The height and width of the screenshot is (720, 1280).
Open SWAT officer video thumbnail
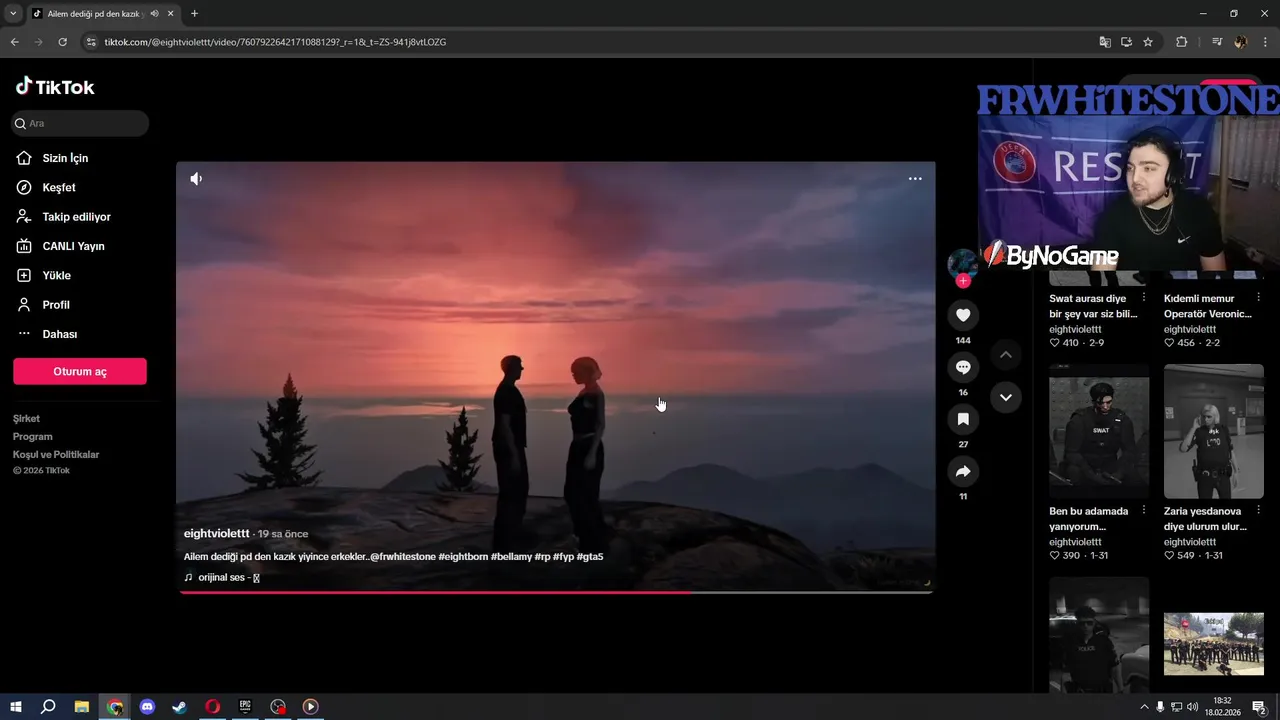coord(1099,431)
